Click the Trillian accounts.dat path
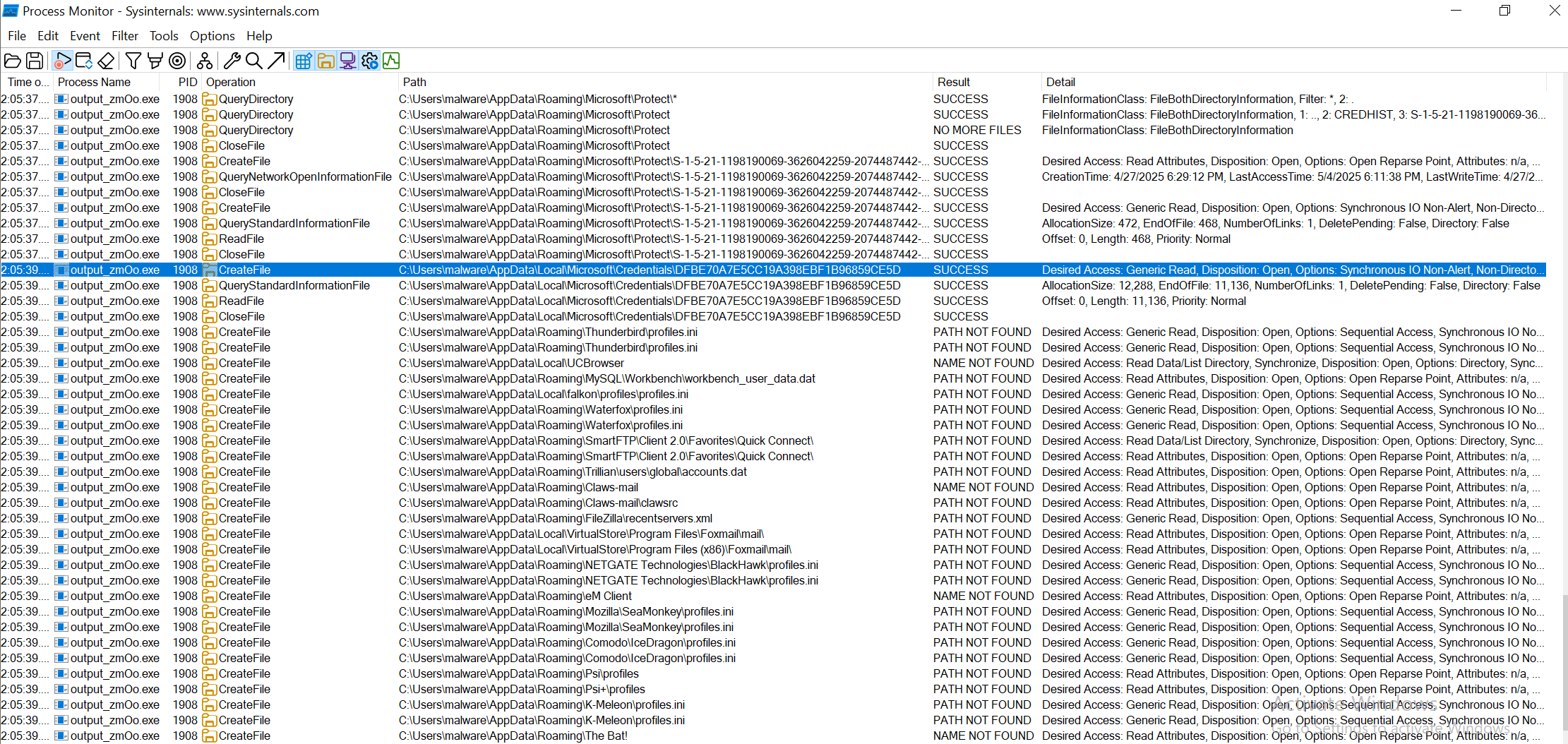This screenshot has width=1568, height=744. click(573, 472)
